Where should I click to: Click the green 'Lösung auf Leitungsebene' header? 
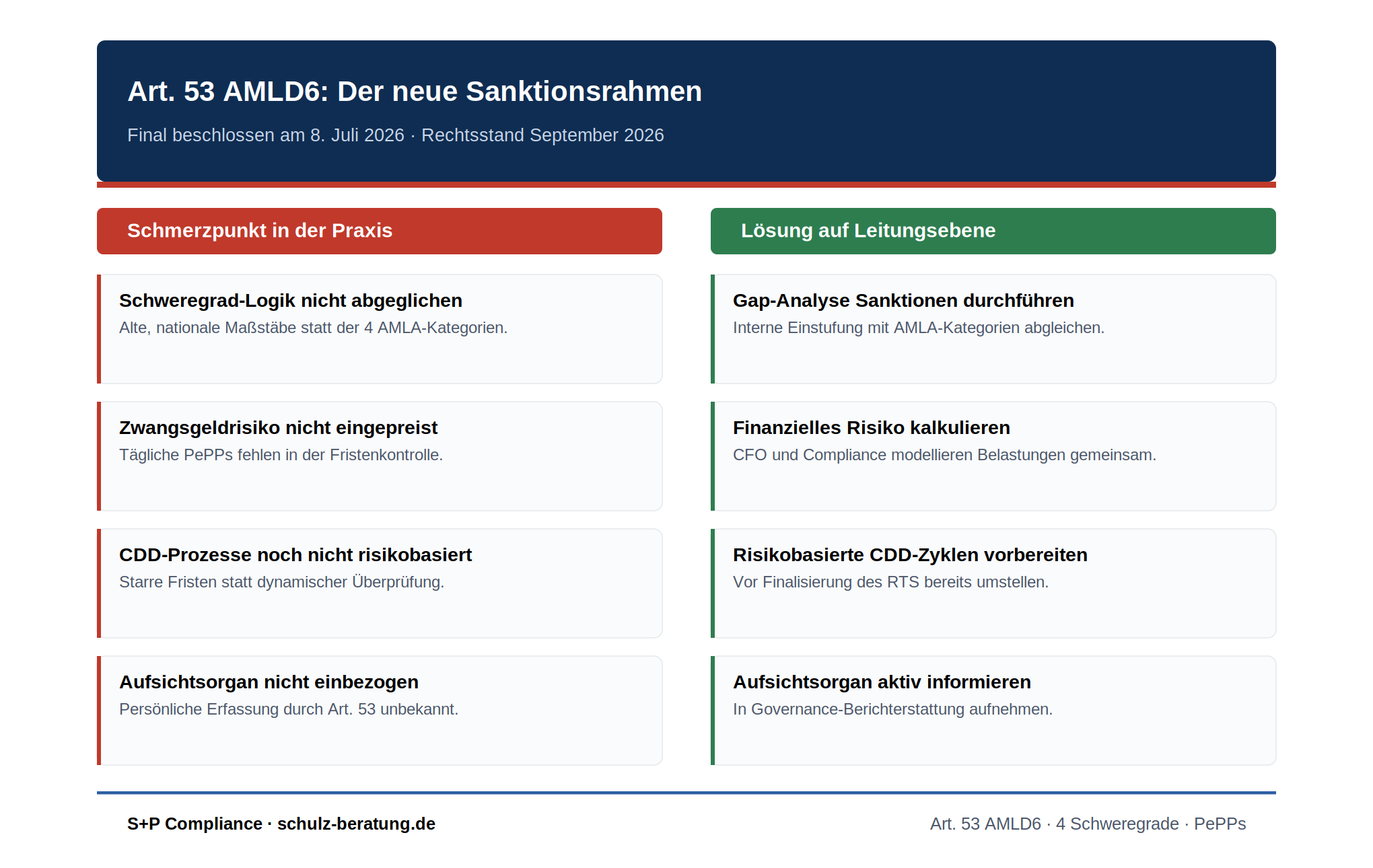click(993, 231)
